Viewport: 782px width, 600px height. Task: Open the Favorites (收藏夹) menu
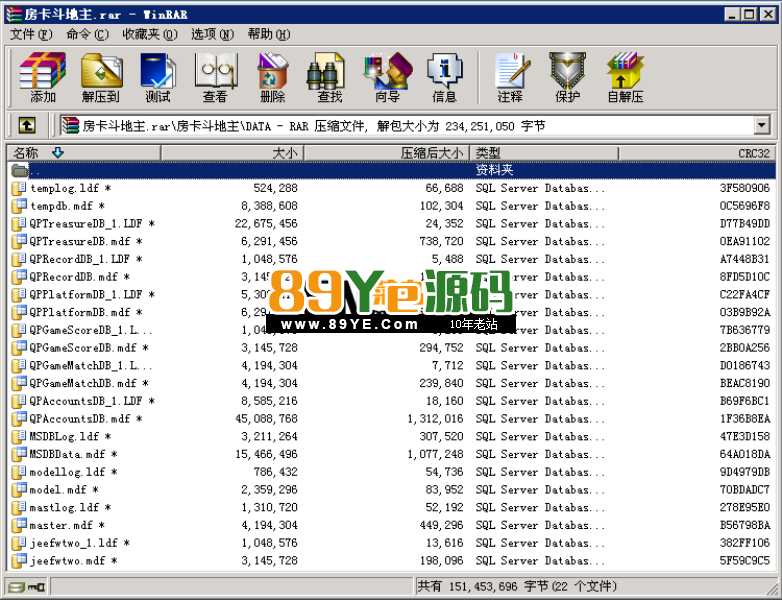[150, 34]
